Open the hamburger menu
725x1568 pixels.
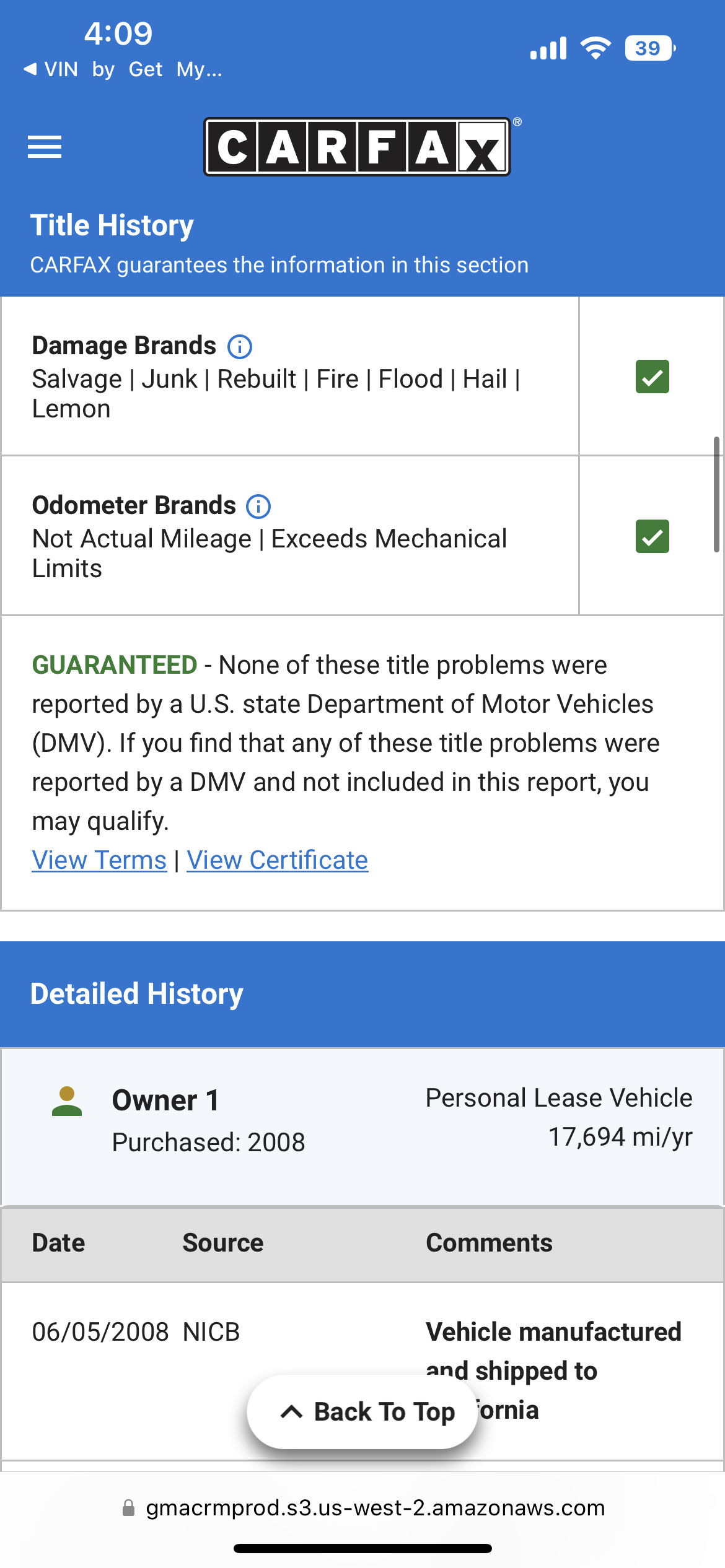click(x=45, y=147)
